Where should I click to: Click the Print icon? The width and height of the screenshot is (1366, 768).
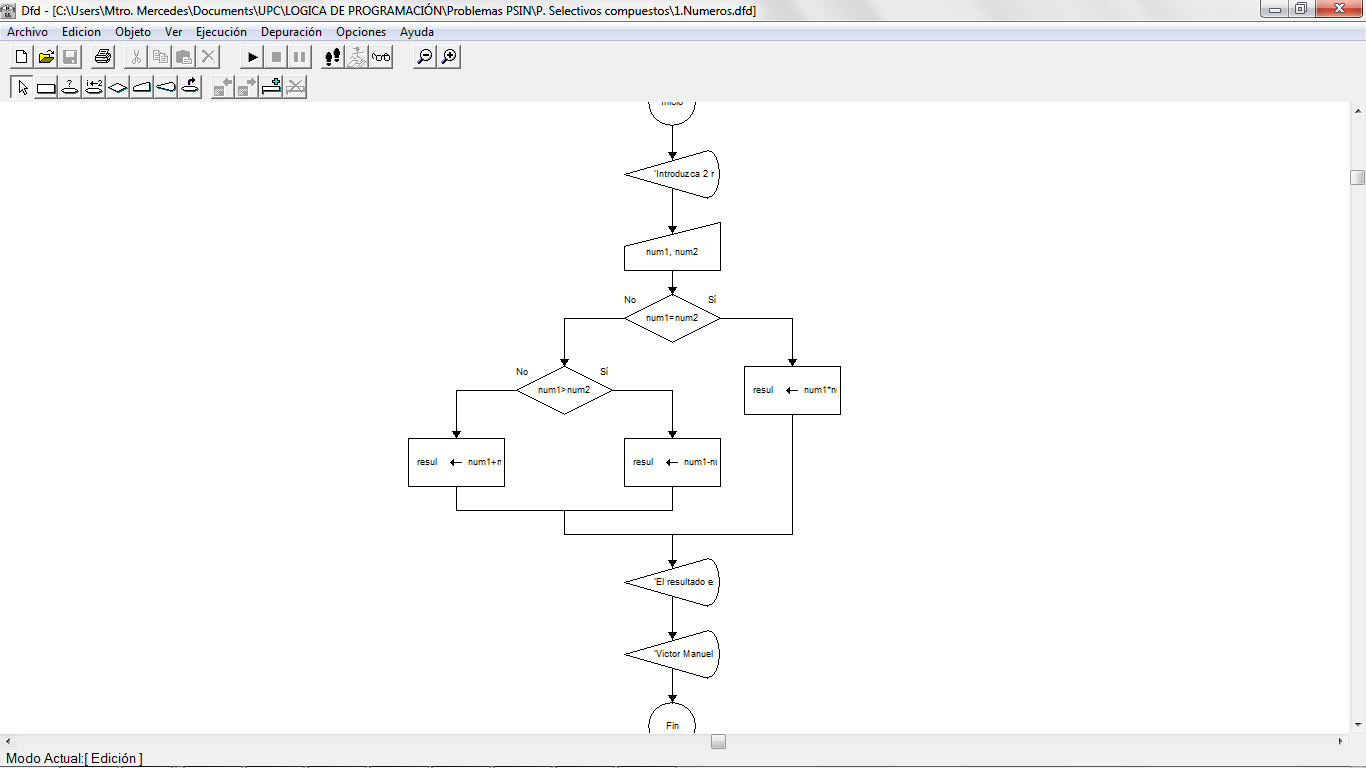104,57
